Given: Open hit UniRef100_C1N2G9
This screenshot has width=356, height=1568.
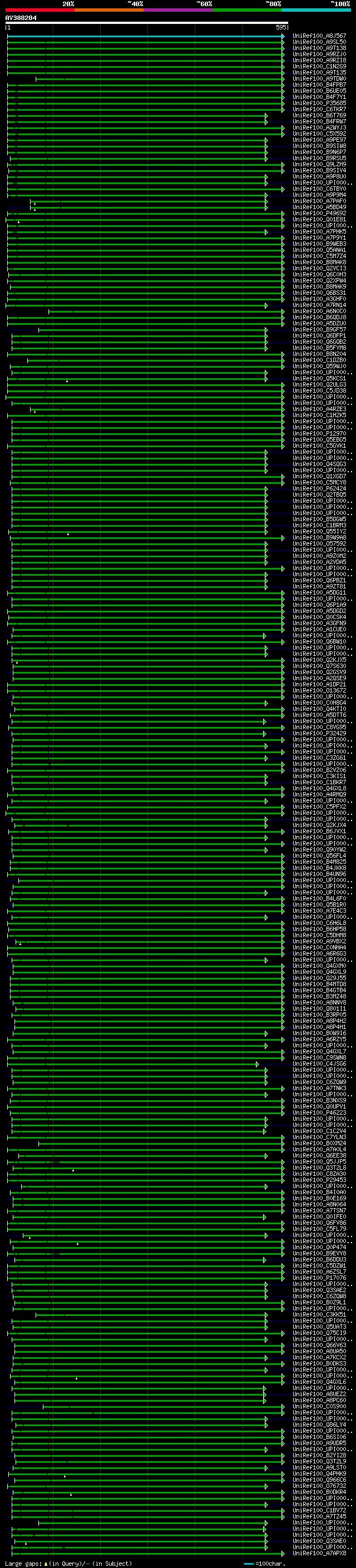Looking at the screenshot, I should coord(319,66).
